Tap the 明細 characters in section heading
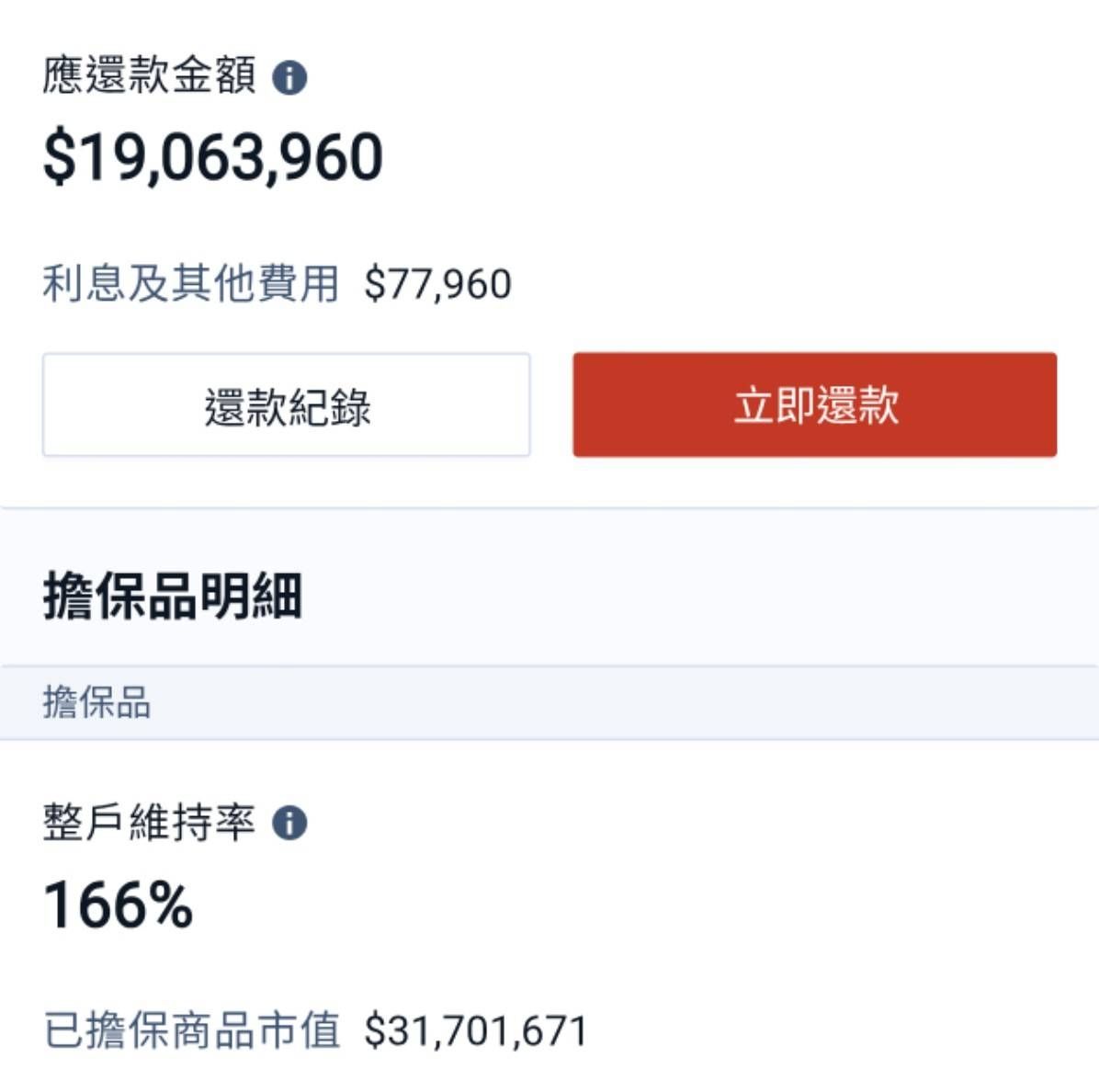 [259, 597]
